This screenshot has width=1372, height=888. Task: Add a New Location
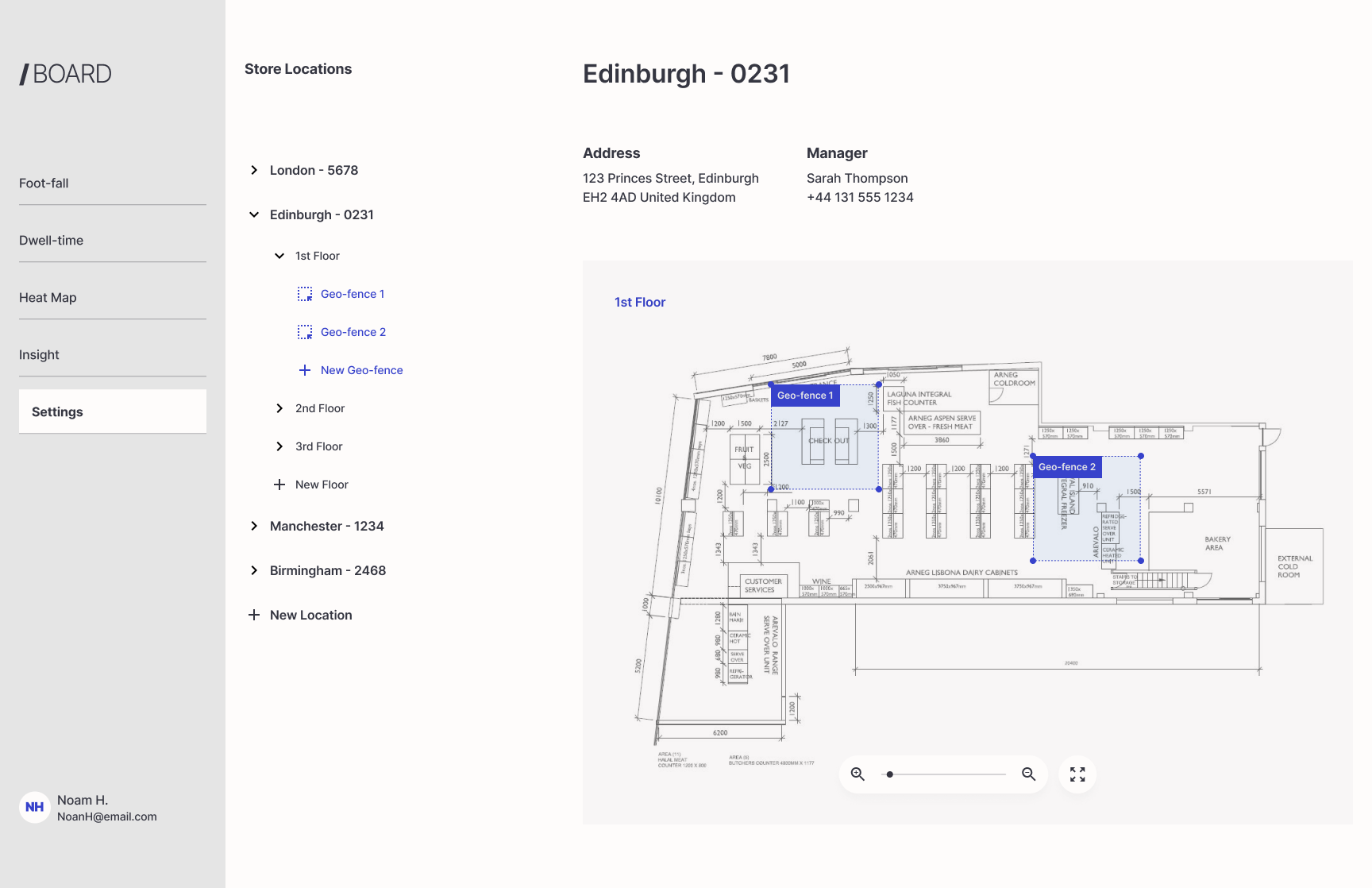pos(311,615)
